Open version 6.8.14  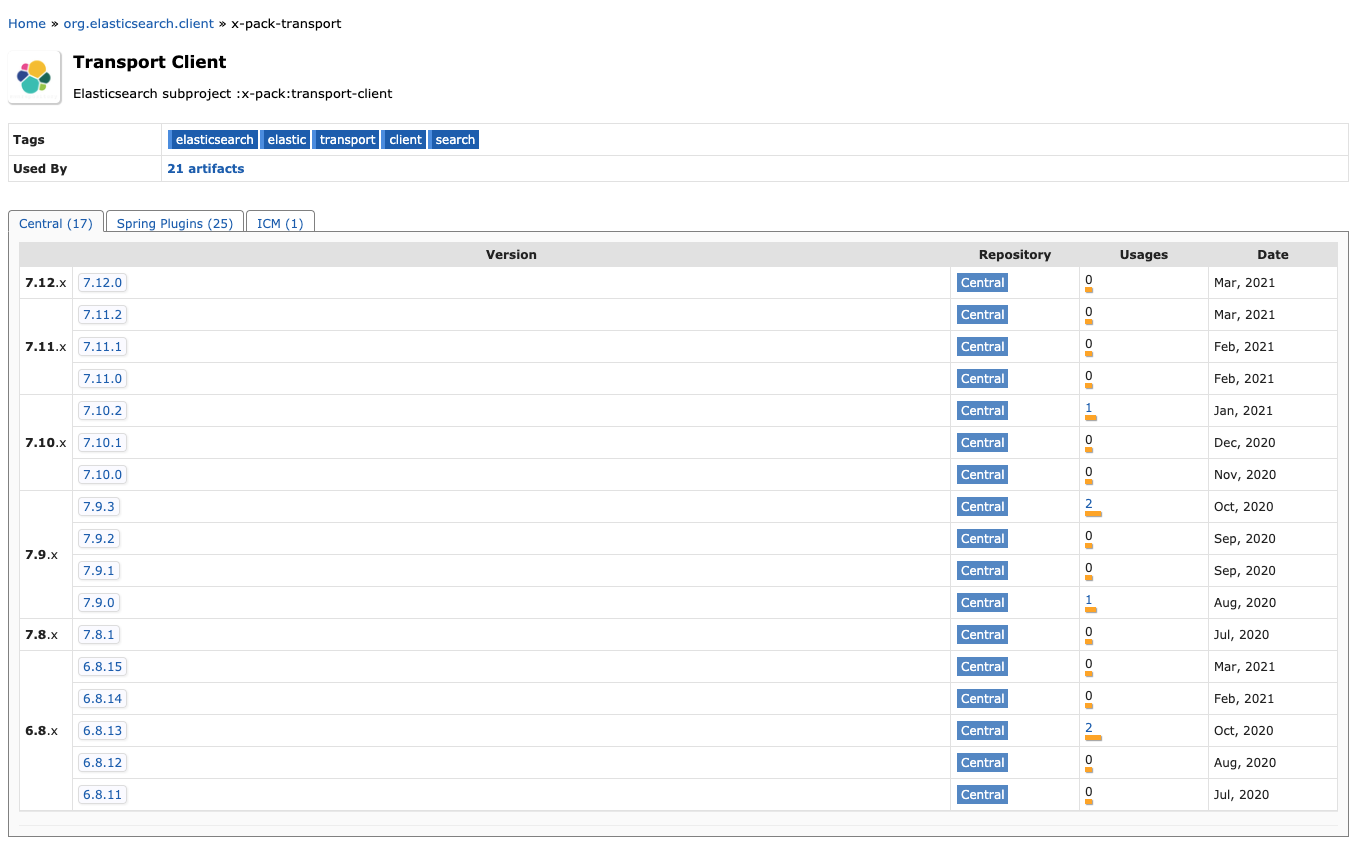click(102, 699)
